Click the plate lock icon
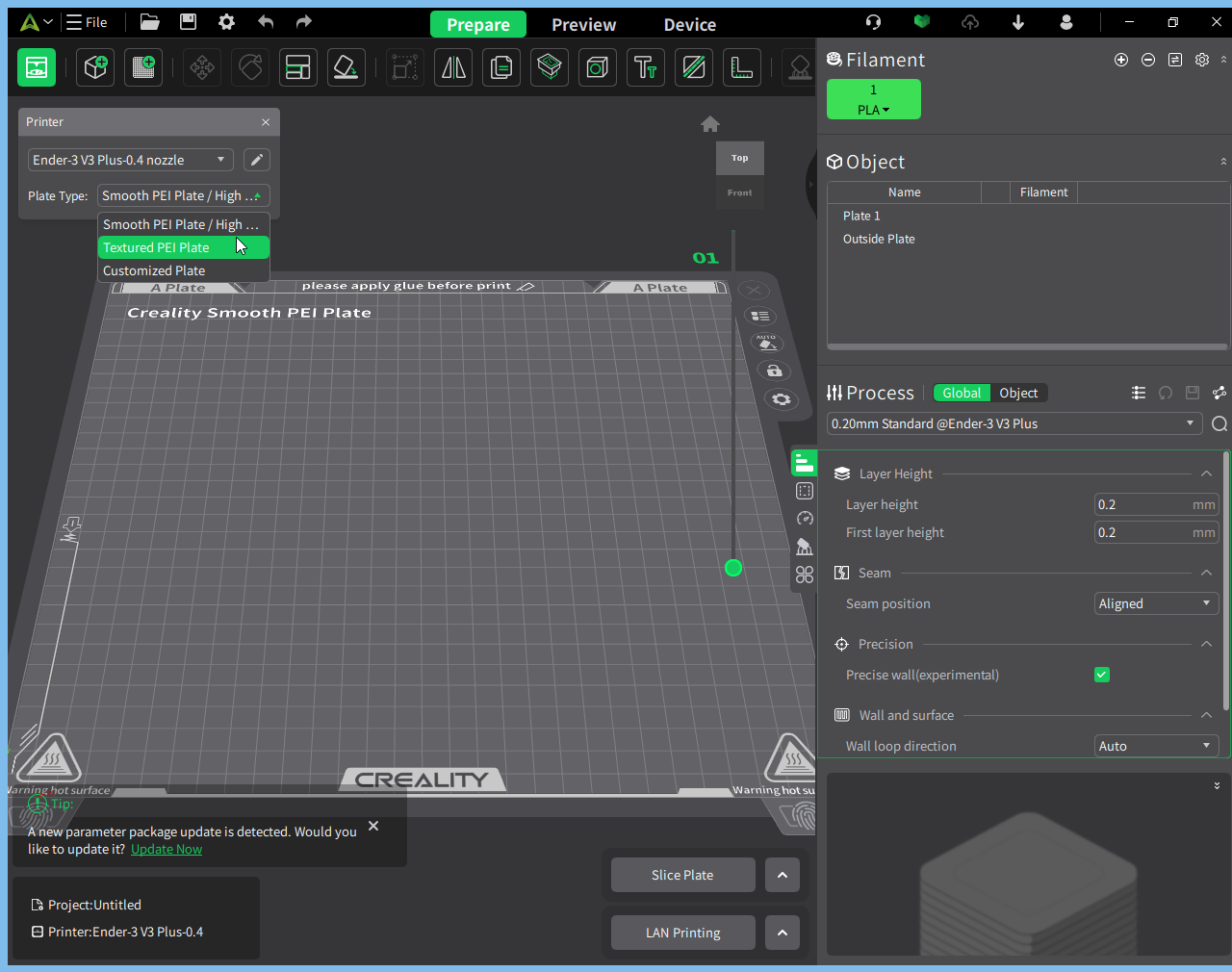Screen dimensions: 1232x972 (774, 371)
